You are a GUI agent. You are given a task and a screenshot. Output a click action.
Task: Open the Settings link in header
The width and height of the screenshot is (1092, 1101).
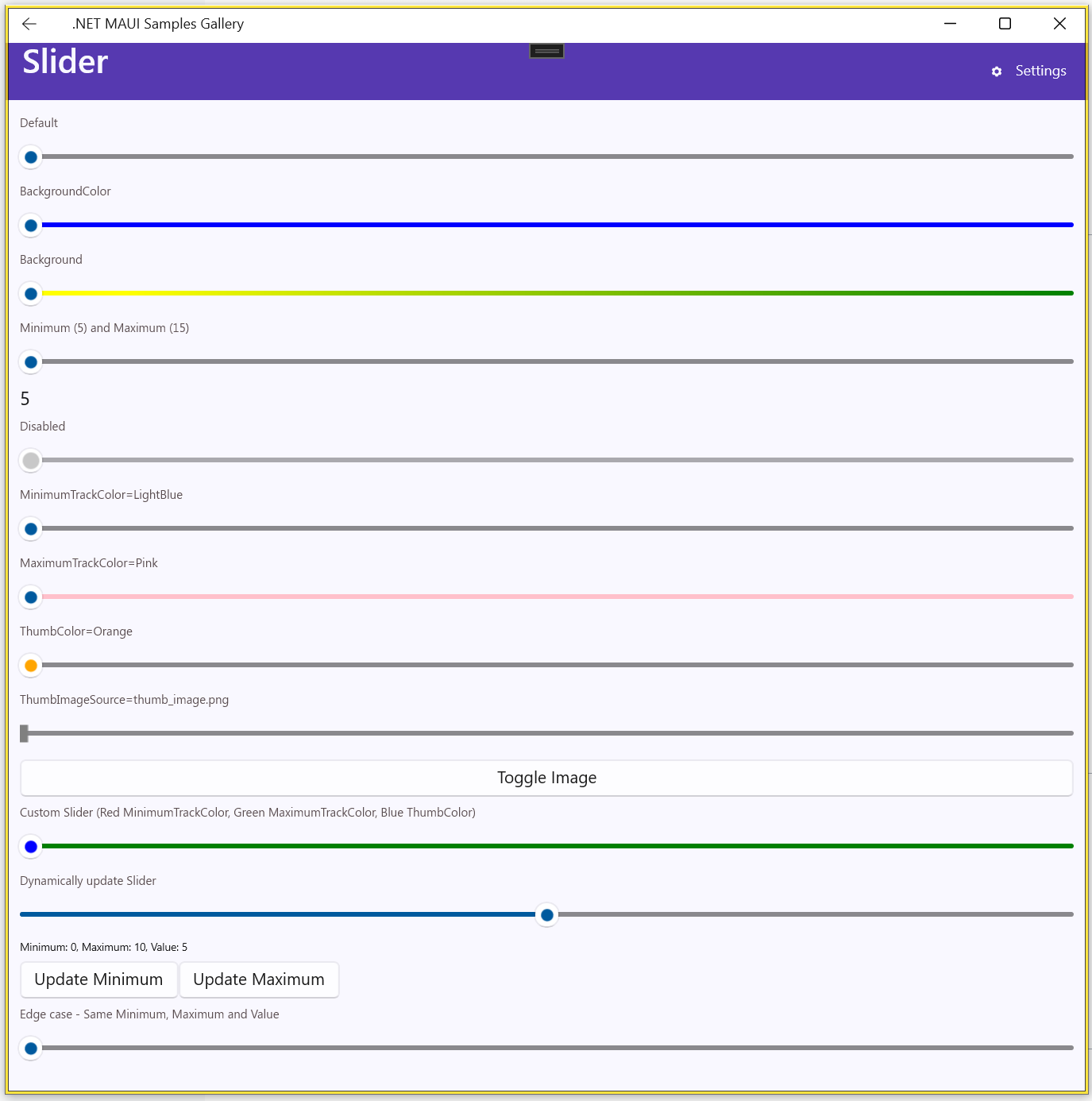[1040, 71]
